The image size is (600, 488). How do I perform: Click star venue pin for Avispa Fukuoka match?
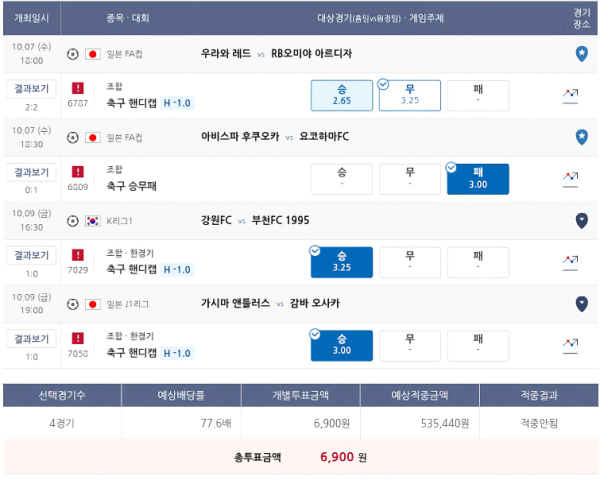[x=582, y=137]
